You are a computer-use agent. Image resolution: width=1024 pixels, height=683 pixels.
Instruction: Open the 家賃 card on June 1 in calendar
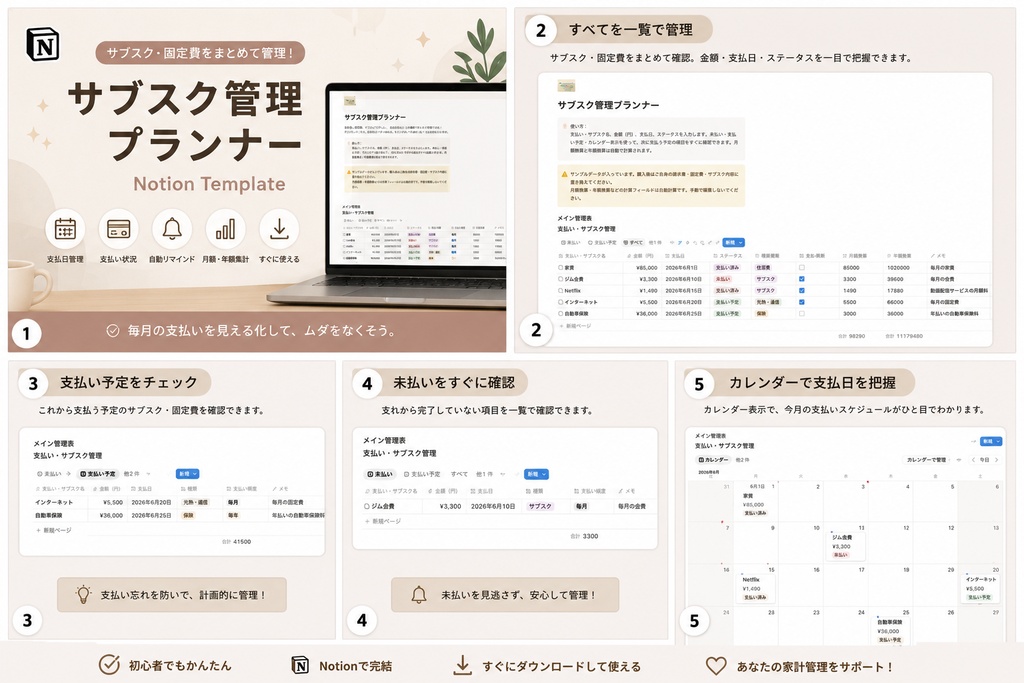click(x=756, y=504)
